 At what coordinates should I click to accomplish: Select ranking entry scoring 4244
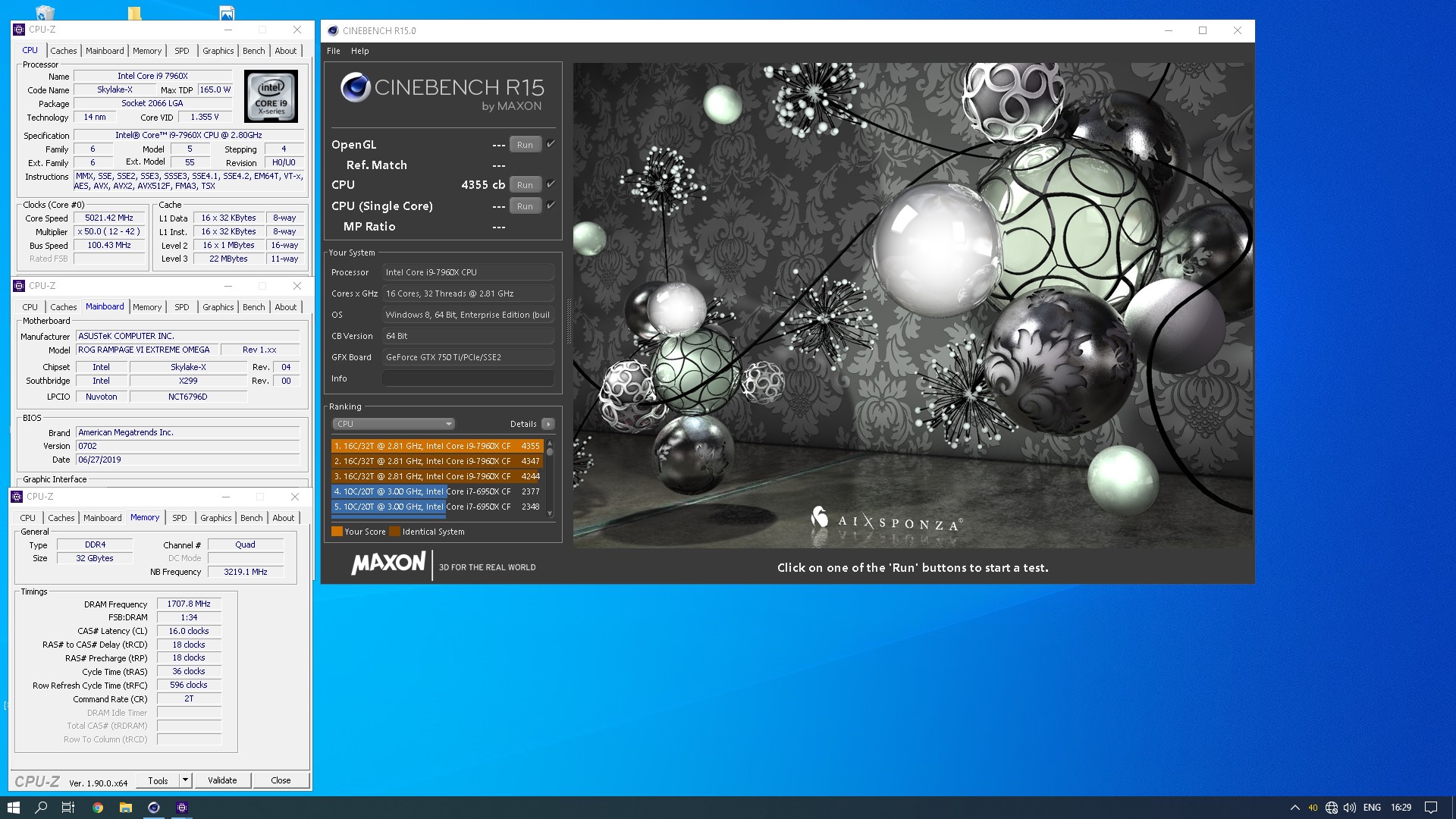pos(437,476)
